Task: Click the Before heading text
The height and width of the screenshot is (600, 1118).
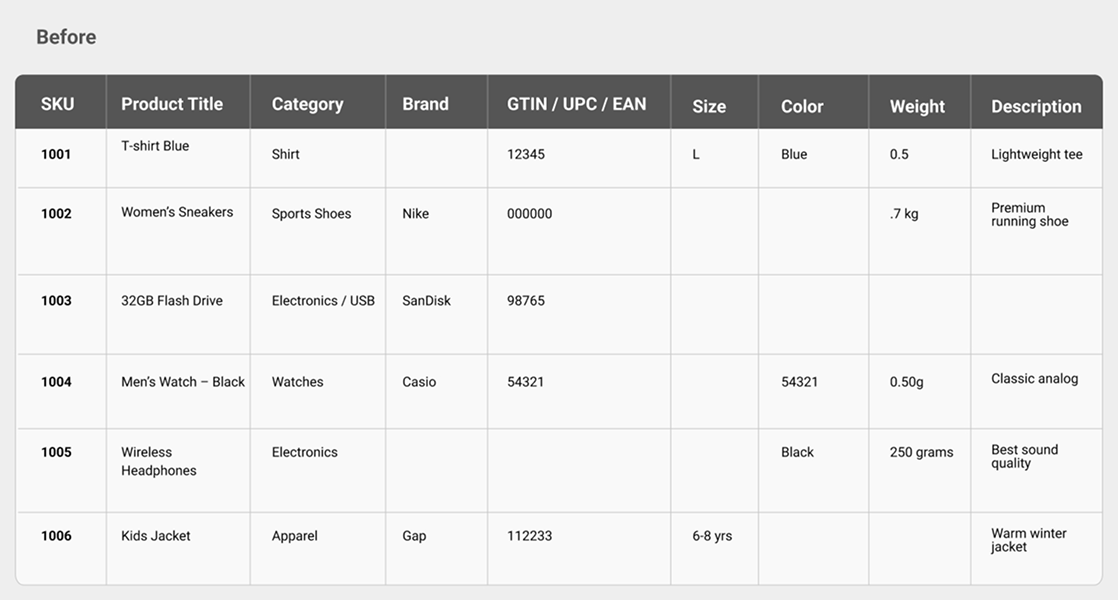Action: click(66, 37)
